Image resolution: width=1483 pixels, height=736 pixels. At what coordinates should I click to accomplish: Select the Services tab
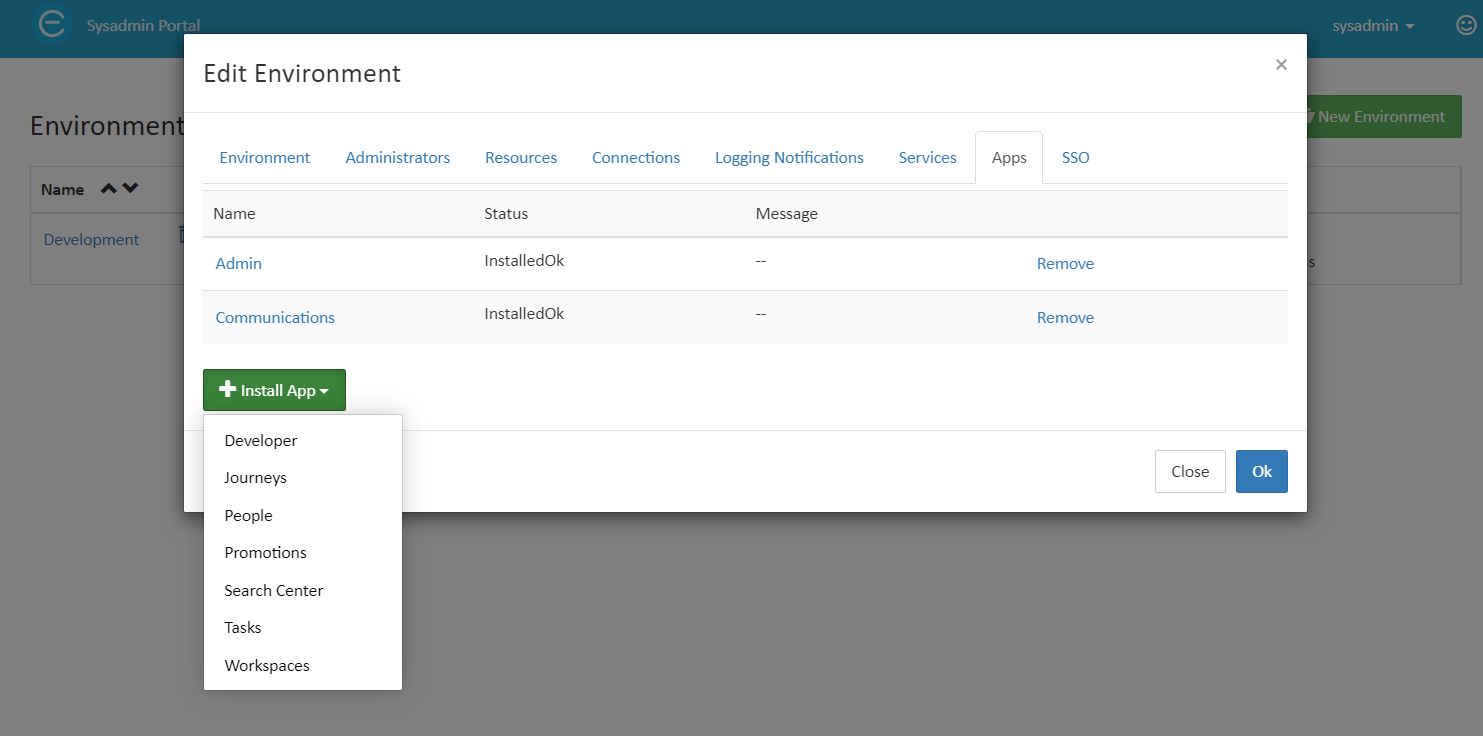928,158
